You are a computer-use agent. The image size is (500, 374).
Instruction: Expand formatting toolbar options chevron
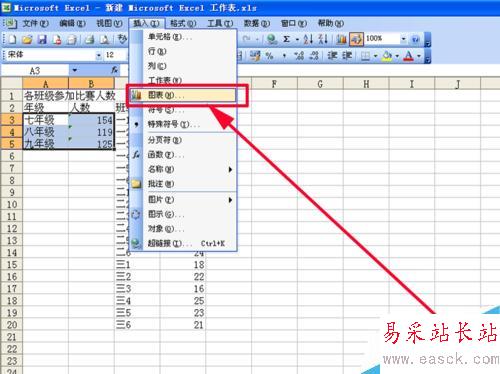428,56
